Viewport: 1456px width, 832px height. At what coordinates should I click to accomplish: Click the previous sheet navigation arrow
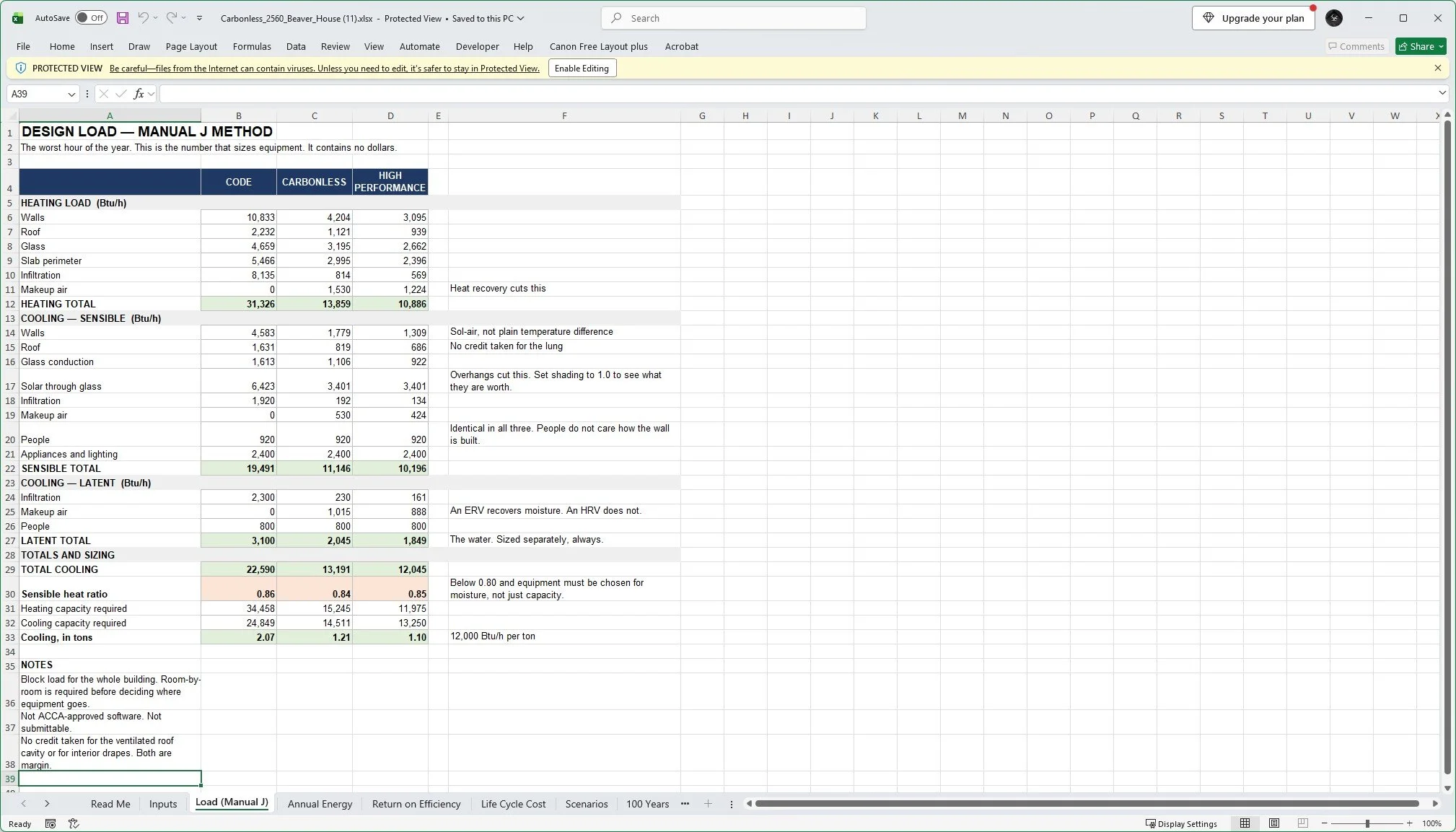[24, 804]
